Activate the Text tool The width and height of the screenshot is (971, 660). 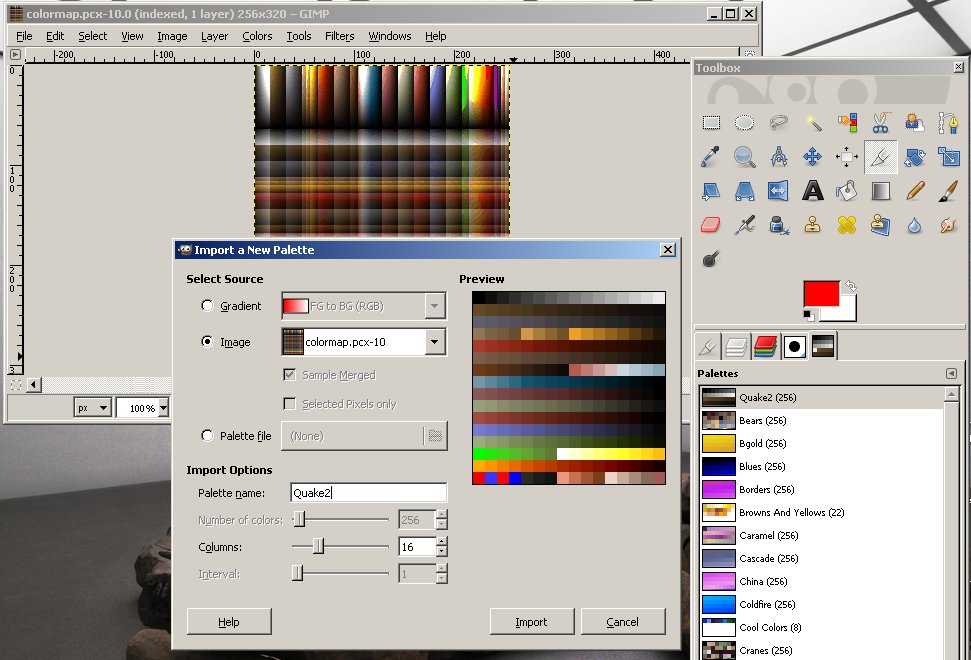coord(812,191)
